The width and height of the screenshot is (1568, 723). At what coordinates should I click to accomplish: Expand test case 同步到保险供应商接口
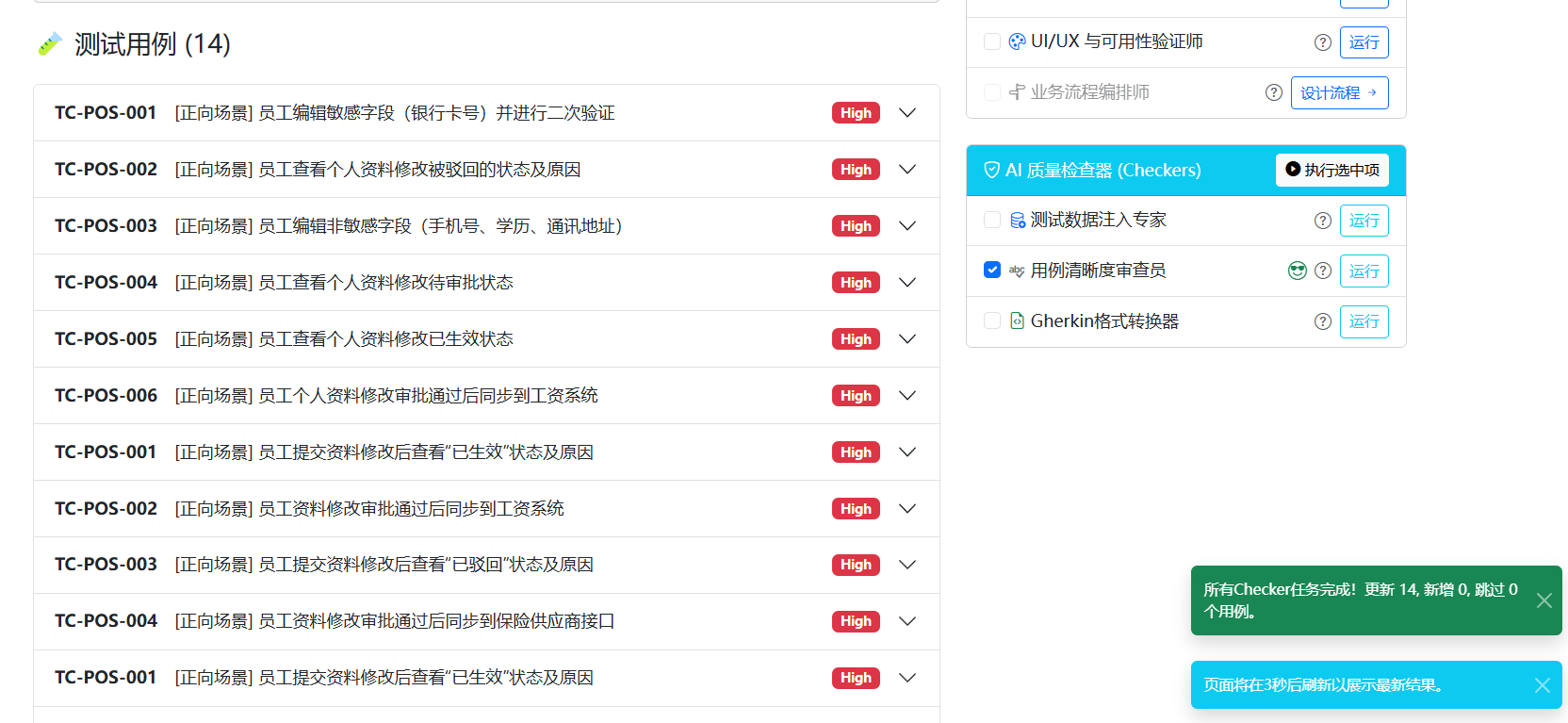907,621
